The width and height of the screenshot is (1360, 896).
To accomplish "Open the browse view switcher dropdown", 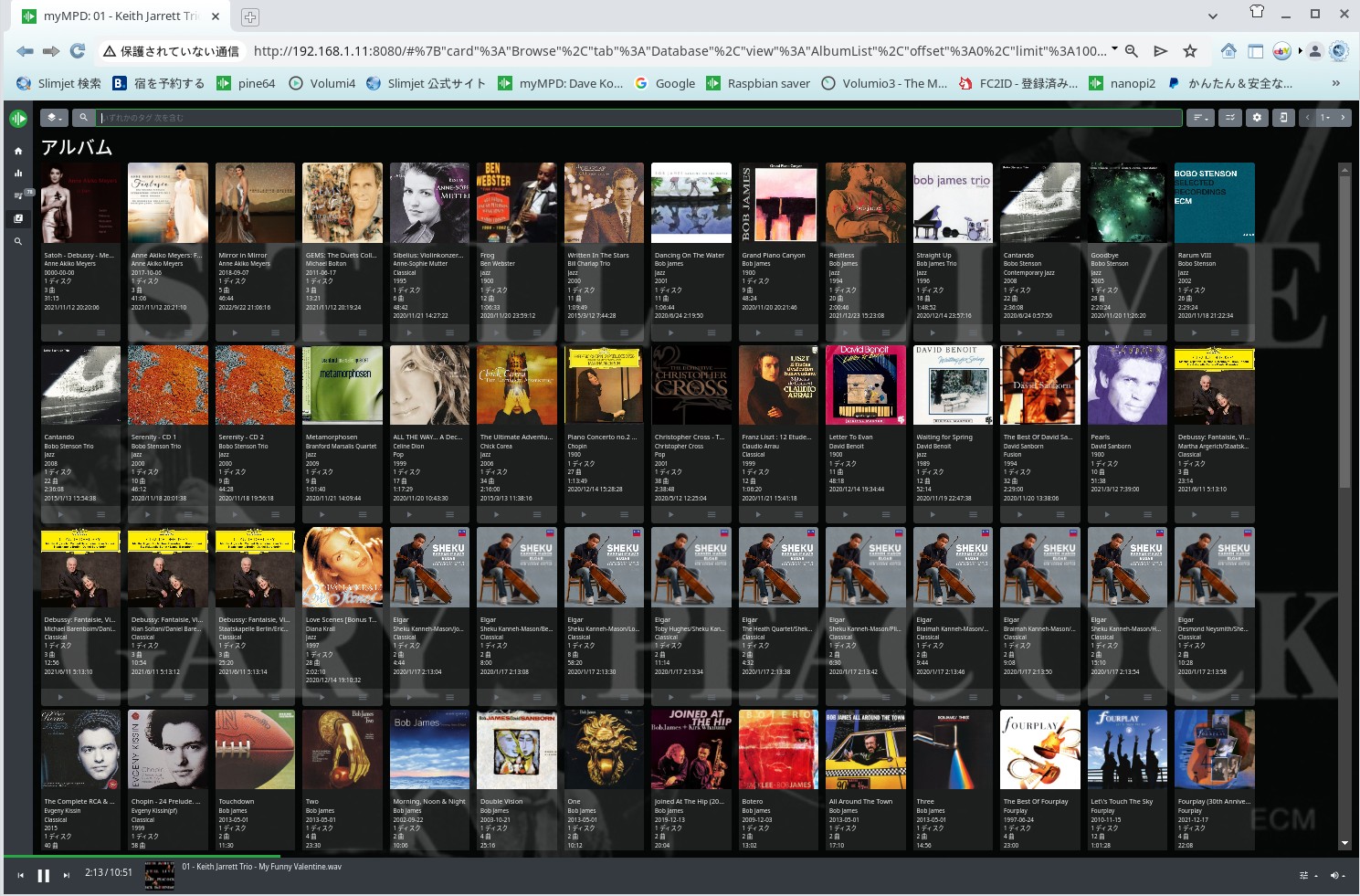I will pos(54,118).
